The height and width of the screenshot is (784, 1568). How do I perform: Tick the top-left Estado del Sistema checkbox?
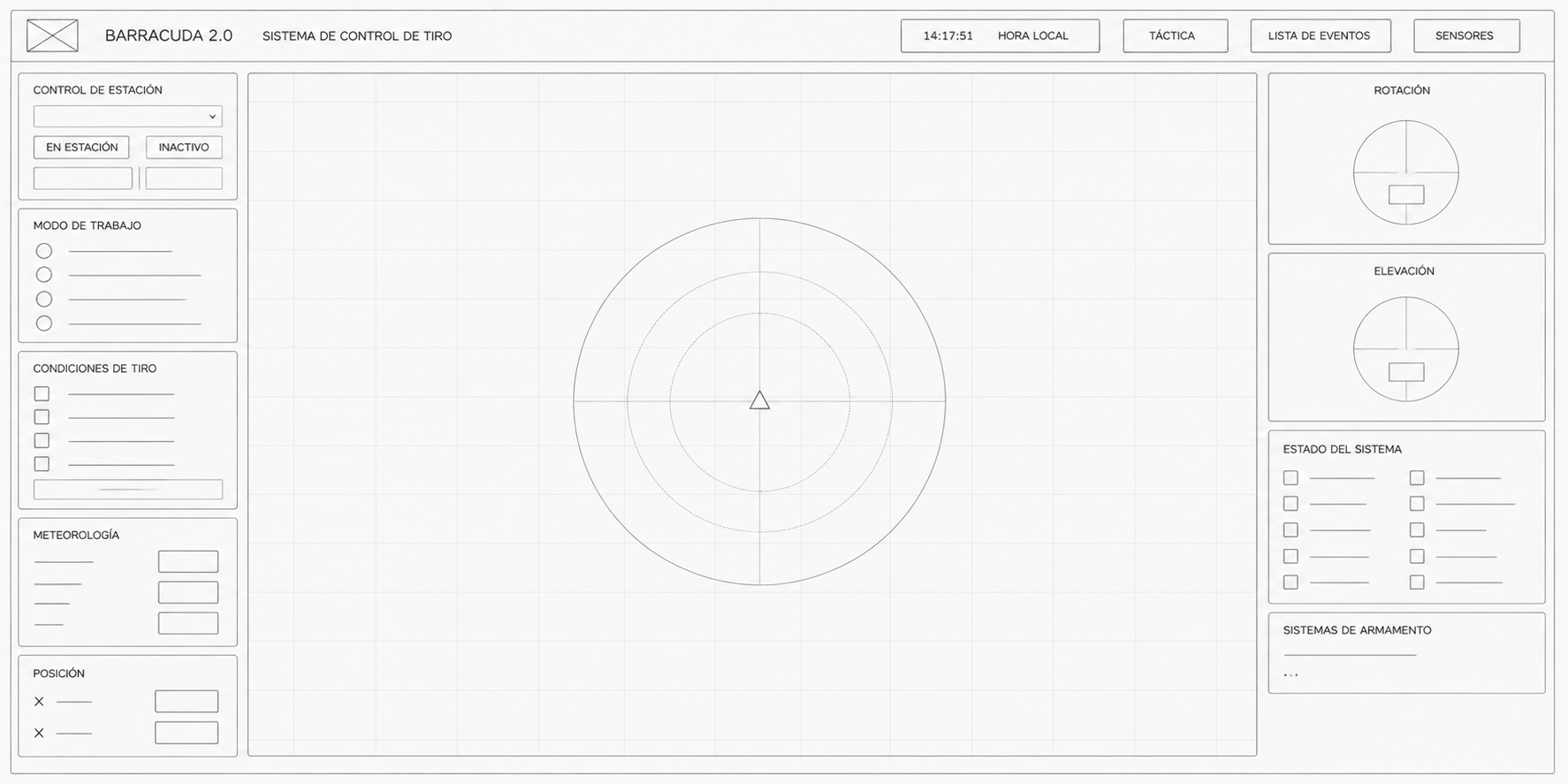[x=1290, y=477]
